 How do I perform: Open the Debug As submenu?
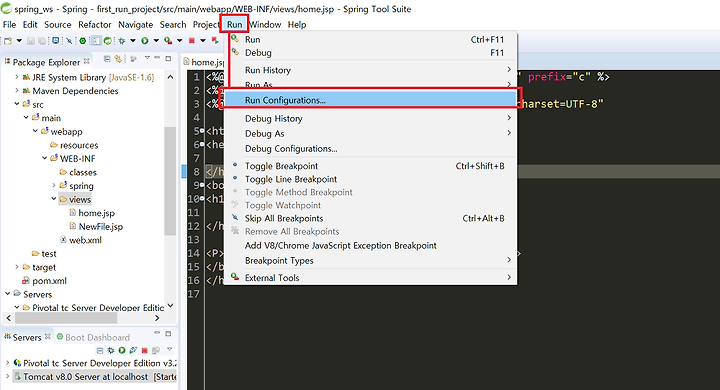pos(370,134)
